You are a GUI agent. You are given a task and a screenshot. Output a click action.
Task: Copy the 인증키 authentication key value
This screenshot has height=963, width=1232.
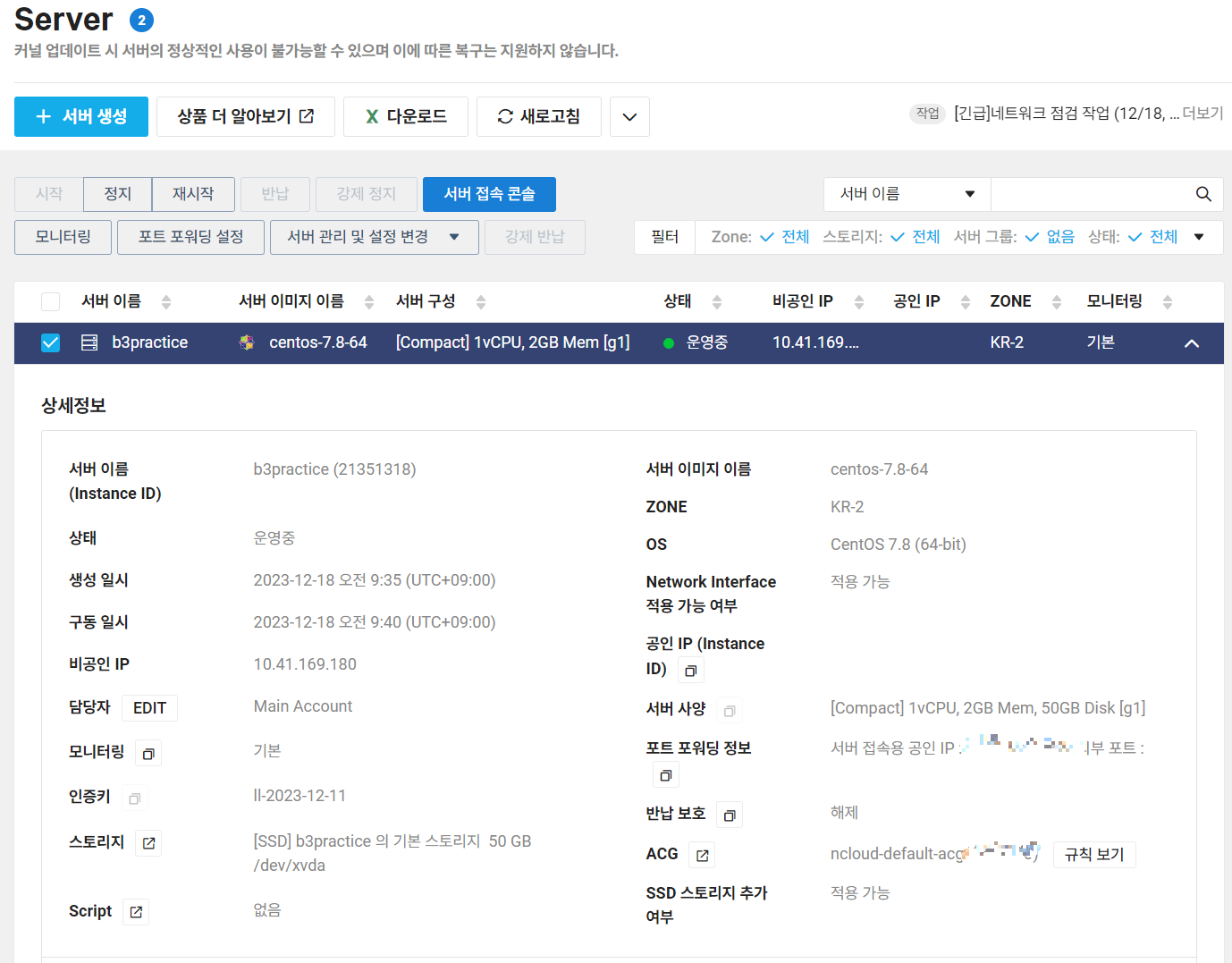[134, 798]
